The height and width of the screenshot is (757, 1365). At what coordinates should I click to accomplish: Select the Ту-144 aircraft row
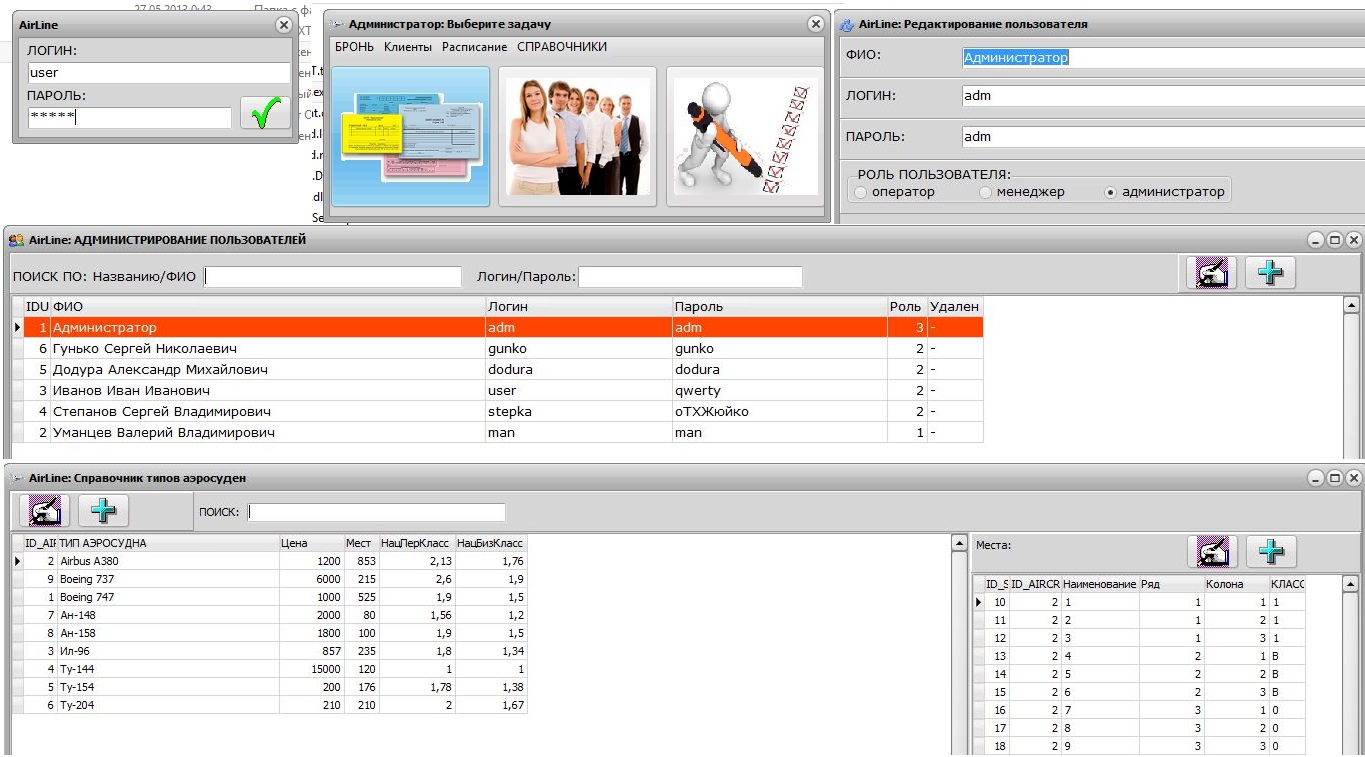(x=269, y=669)
